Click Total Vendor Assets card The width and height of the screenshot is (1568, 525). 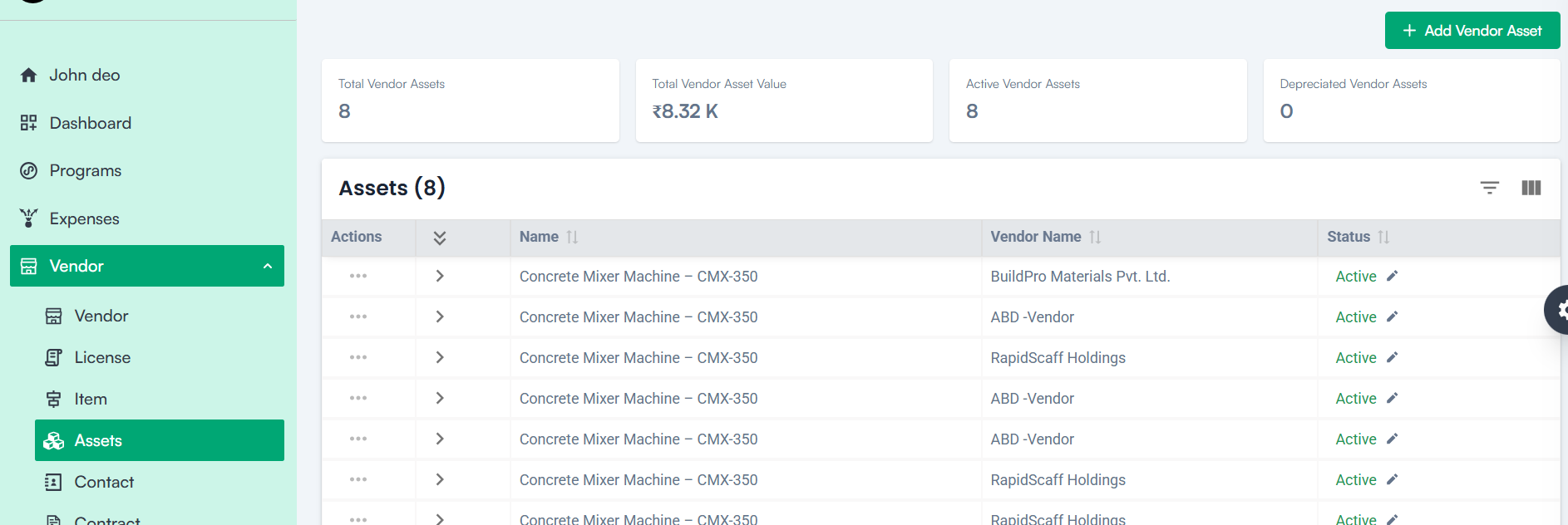(x=471, y=101)
